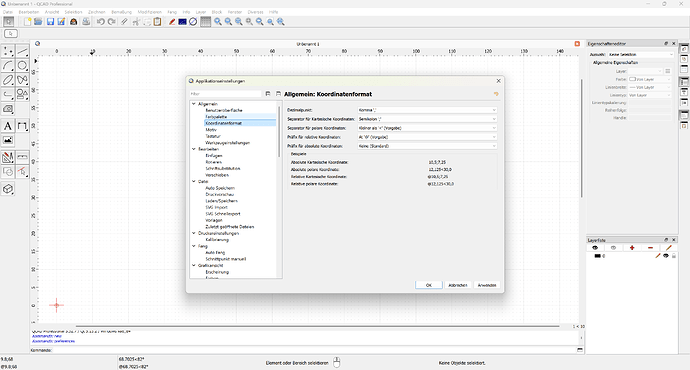Screen dimensions: 690x370
Task: Select the Arc tools icon
Action: point(8,66)
